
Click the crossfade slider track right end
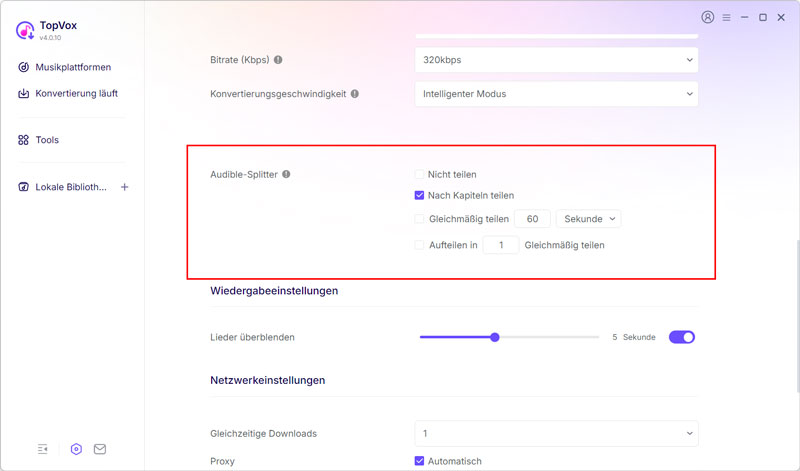[x=596, y=337]
